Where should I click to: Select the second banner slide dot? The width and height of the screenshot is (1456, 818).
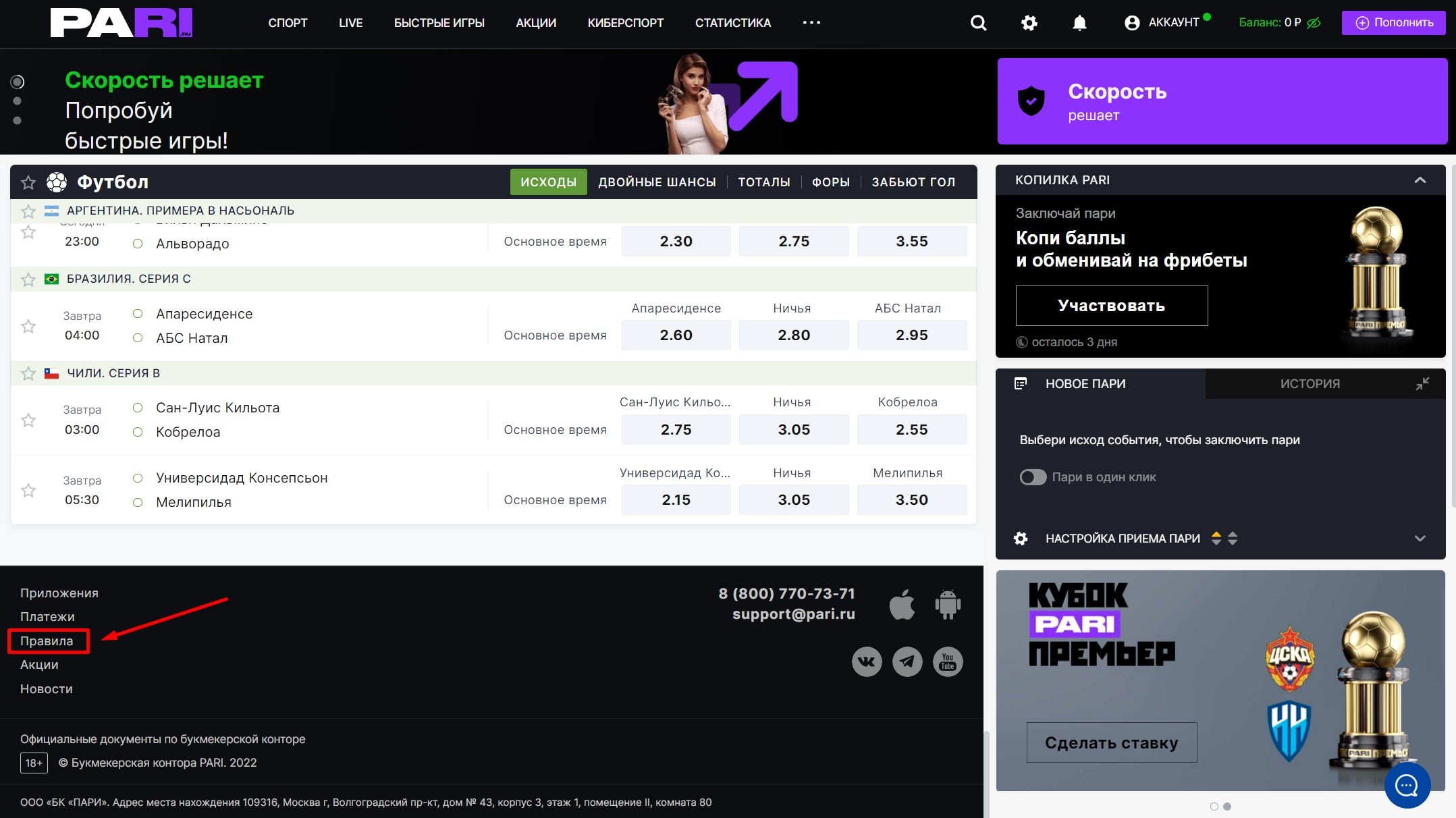(18, 101)
